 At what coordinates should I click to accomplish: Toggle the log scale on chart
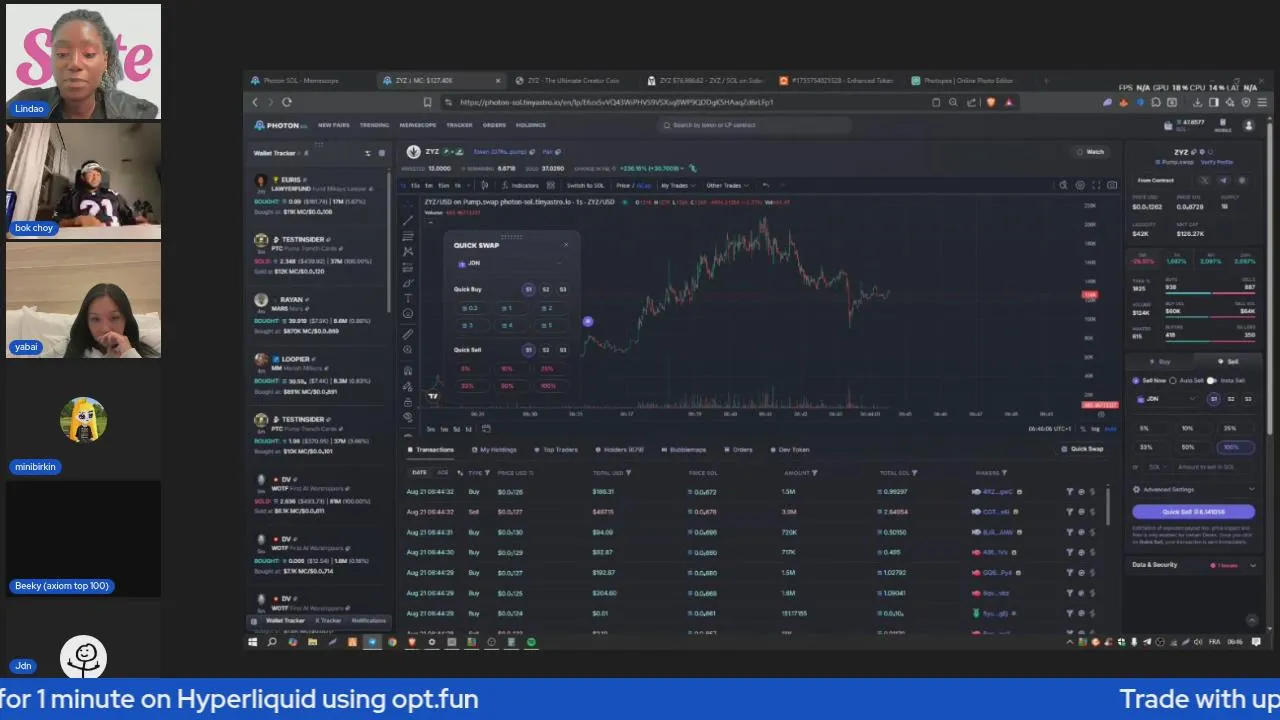pyautogui.click(x=1096, y=429)
